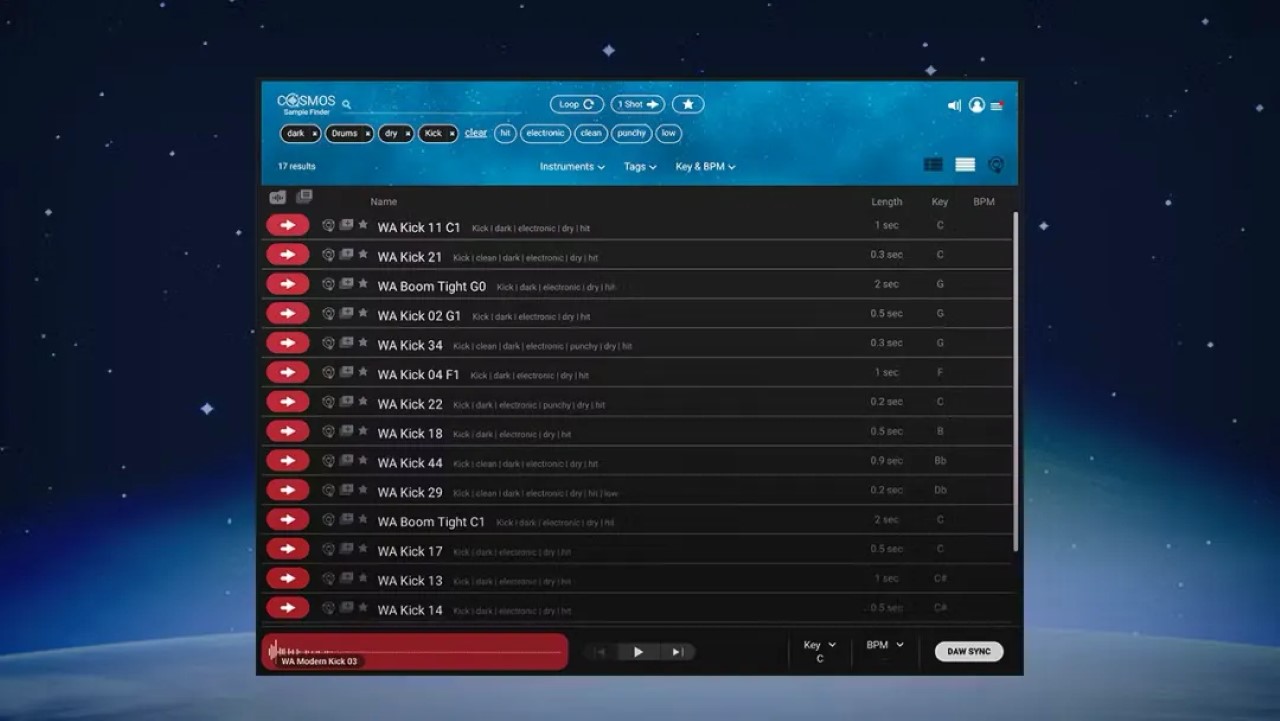1280x721 pixels.
Task: Favorite WA Boom Tight C1 with star
Action: tap(363, 520)
